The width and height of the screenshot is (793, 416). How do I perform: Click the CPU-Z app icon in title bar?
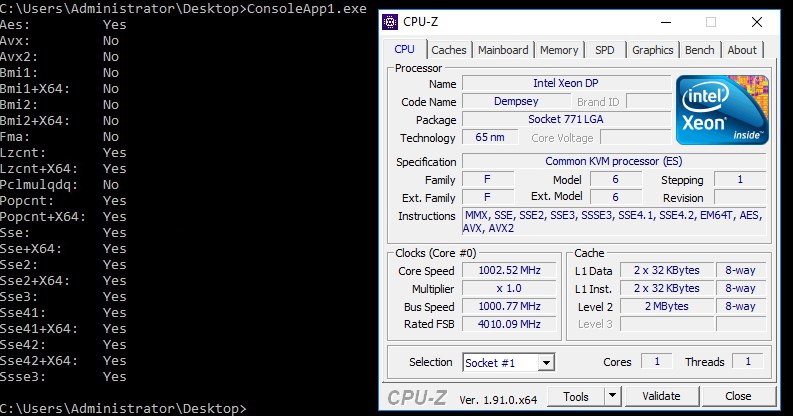pos(389,22)
